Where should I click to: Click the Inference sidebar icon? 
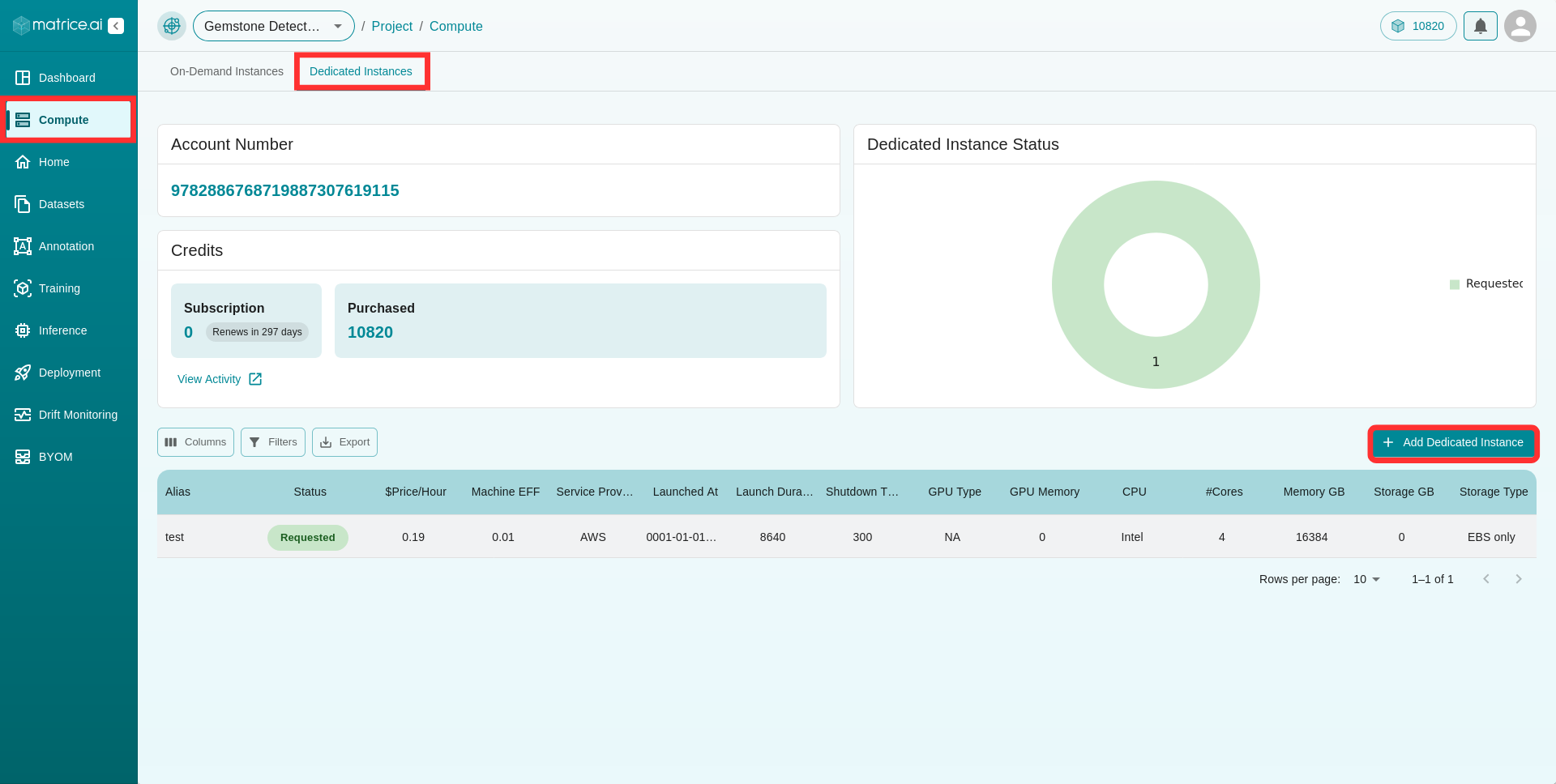[x=23, y=330]
